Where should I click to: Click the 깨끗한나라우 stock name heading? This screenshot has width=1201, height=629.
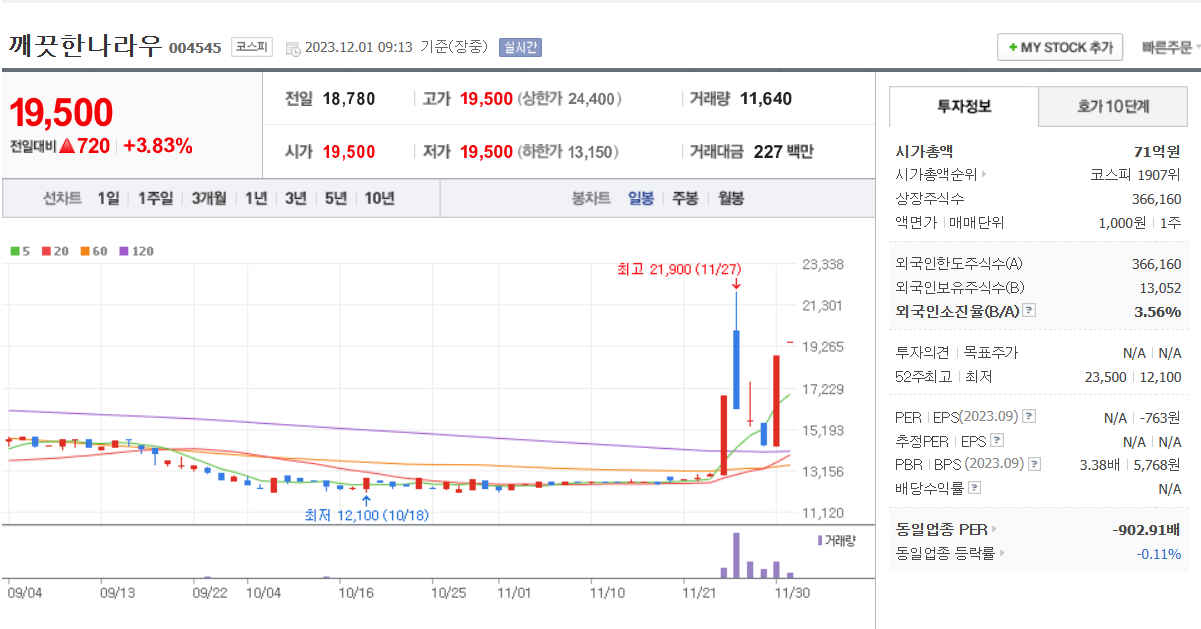coord(85,46)
